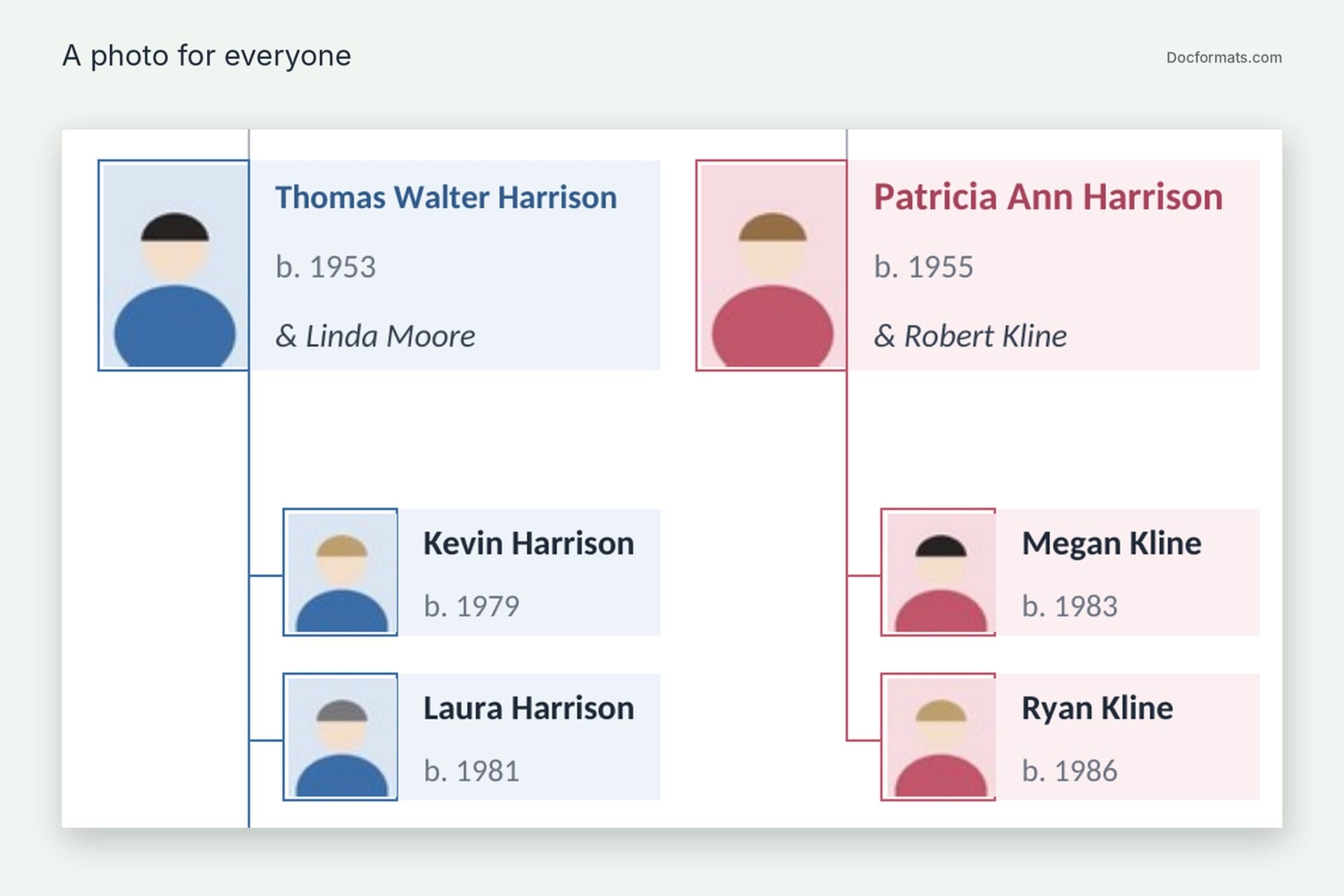Select the Laura Harrison name label

(528, 708)
